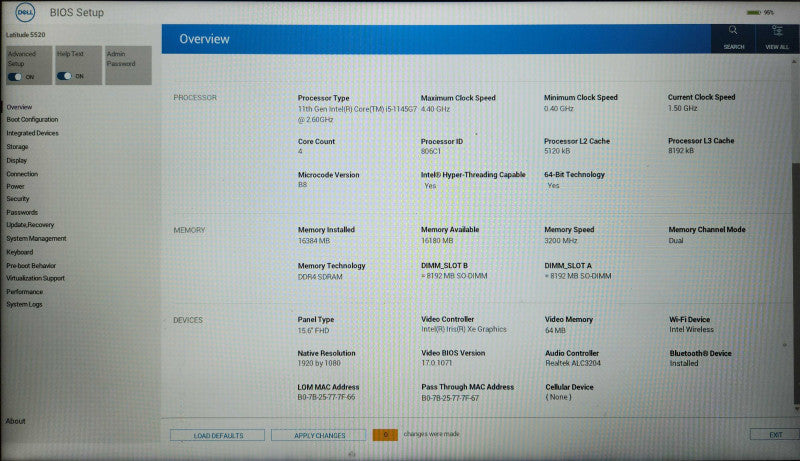Click the Load Defaults button
Viewport: 800px width, 461px height.
[x=217, y=436]
